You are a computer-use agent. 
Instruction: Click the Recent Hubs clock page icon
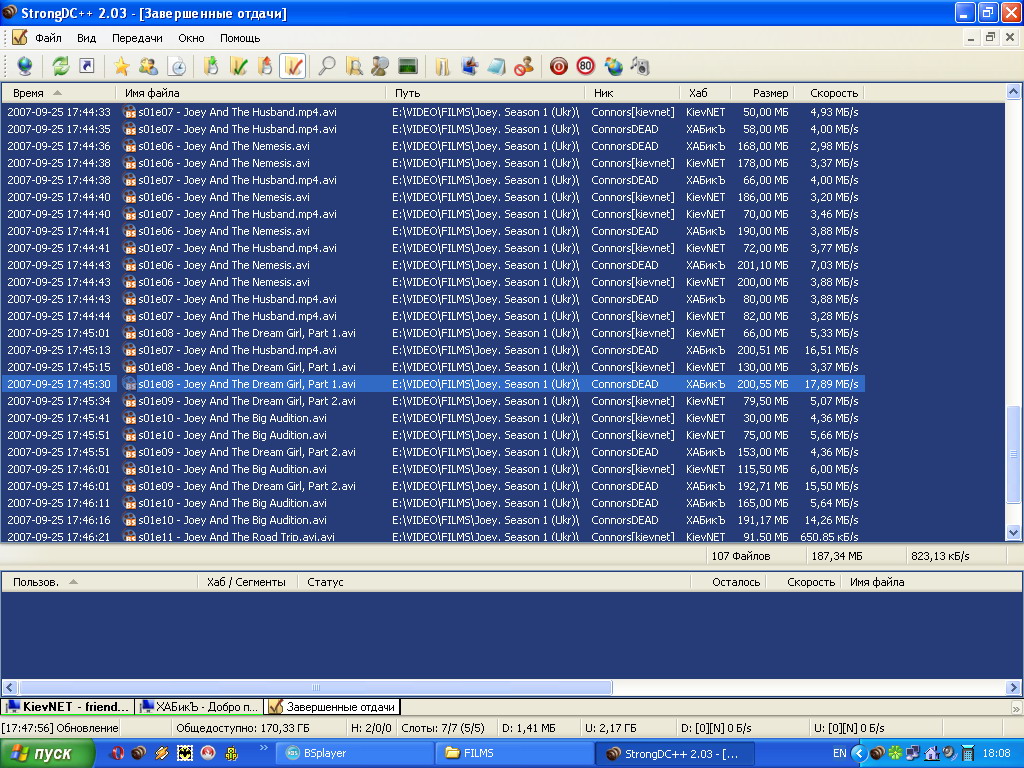point(176,66)
